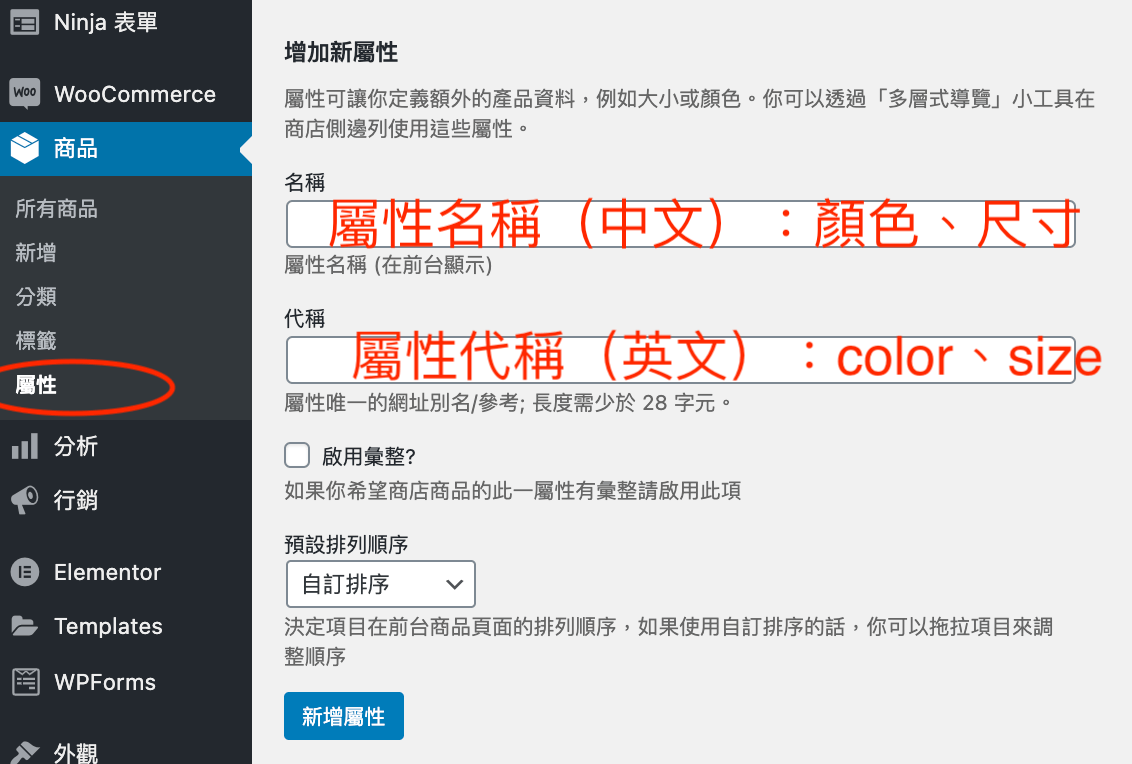Click the Elementor circle icon
Screen dimensions: 1132x764
pos(25,572)
